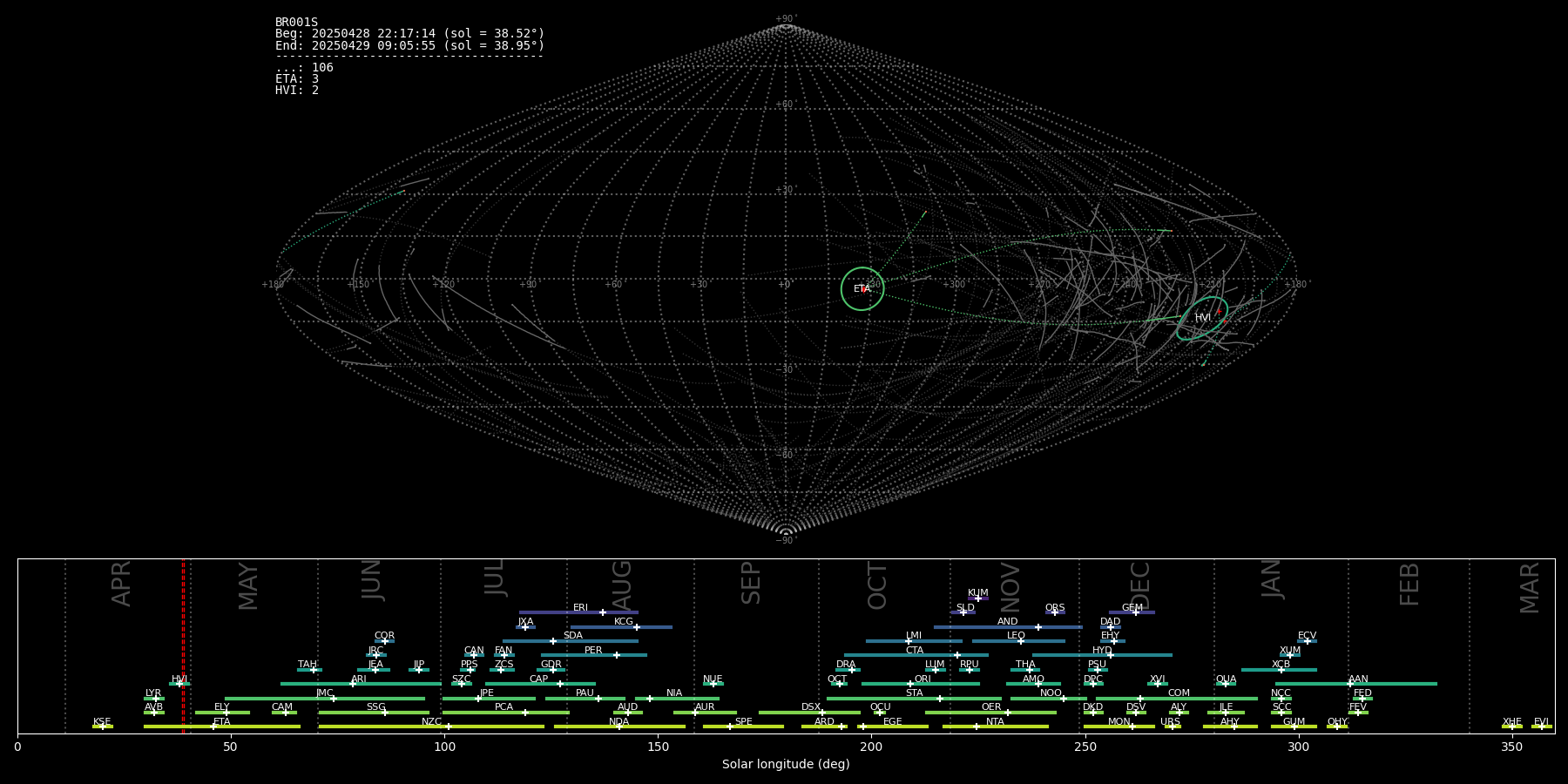Click the KUM shower label

(x=978, y=592)
